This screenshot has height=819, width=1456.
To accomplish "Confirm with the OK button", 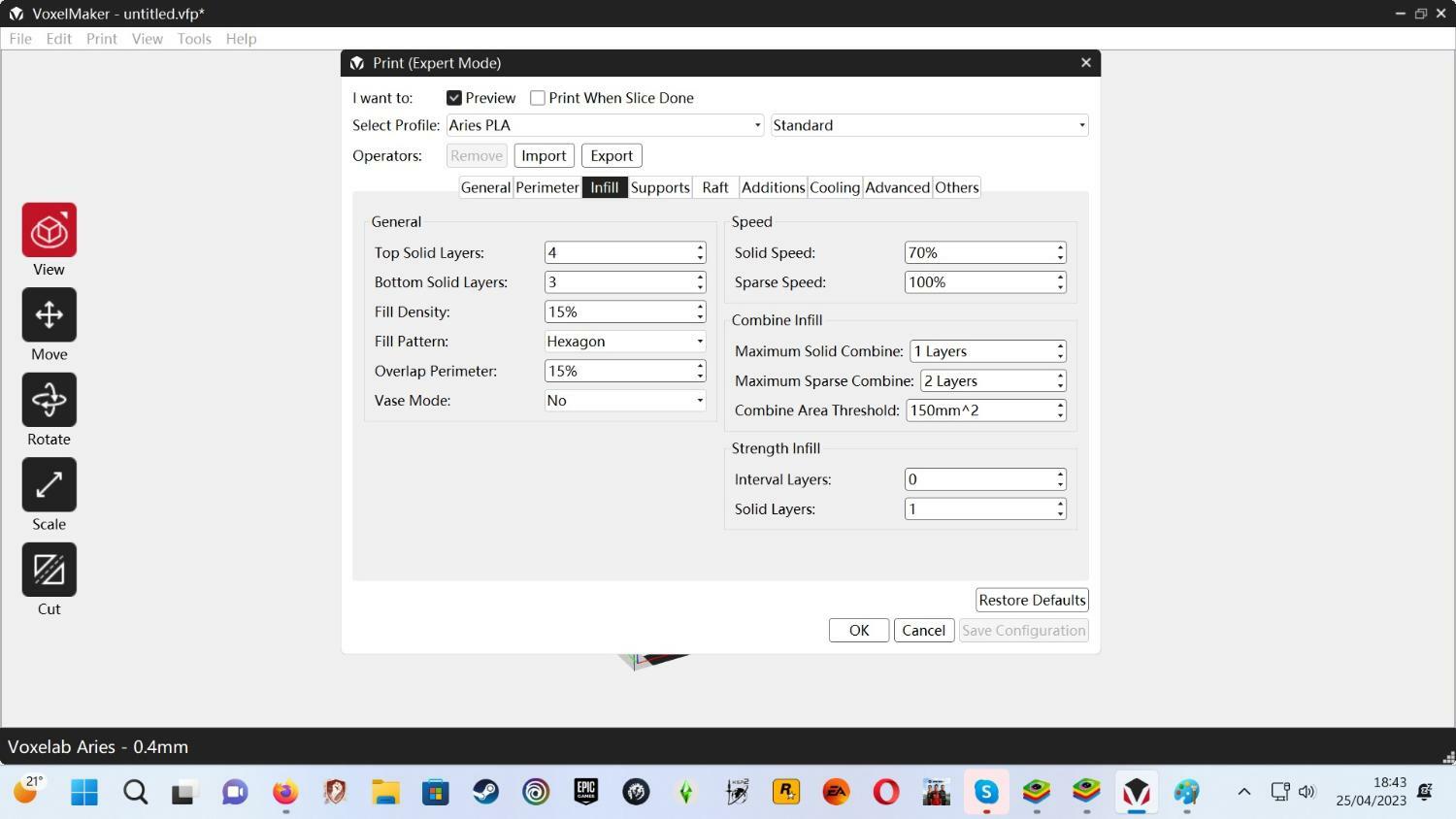I will [859, 631].
